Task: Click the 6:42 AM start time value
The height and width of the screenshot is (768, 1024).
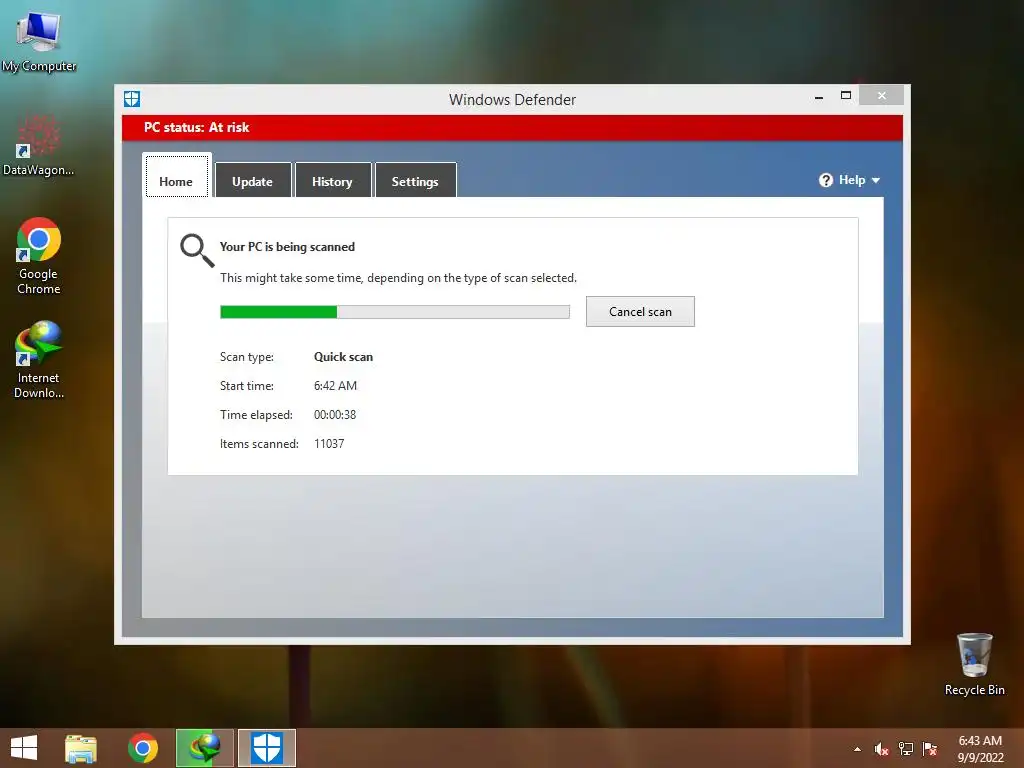Action: 335,385
